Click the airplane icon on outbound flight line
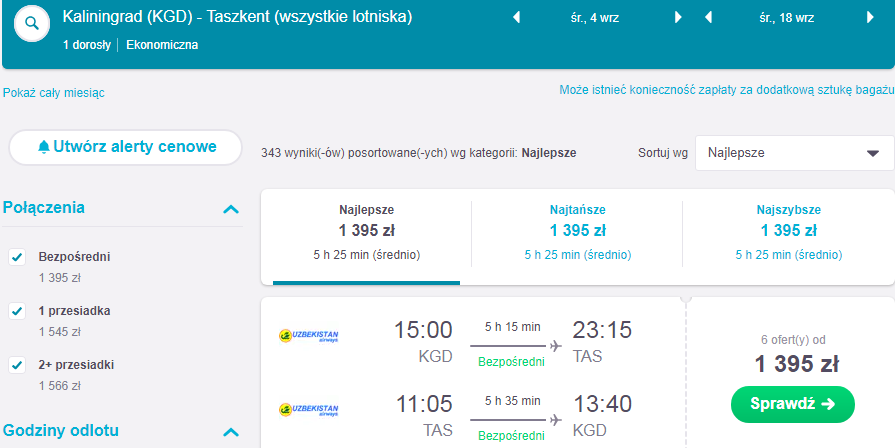The width and height of the screenshot is (895, 448). pos(555,346)
